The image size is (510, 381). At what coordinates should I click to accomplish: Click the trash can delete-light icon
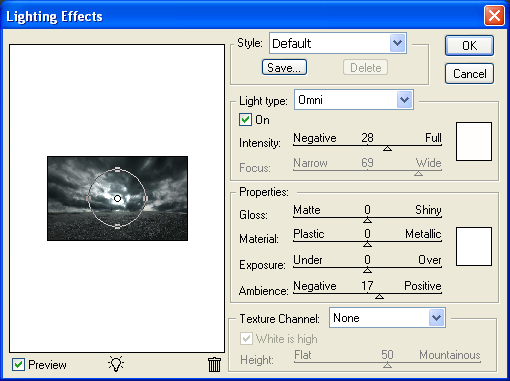coord(214,364)
